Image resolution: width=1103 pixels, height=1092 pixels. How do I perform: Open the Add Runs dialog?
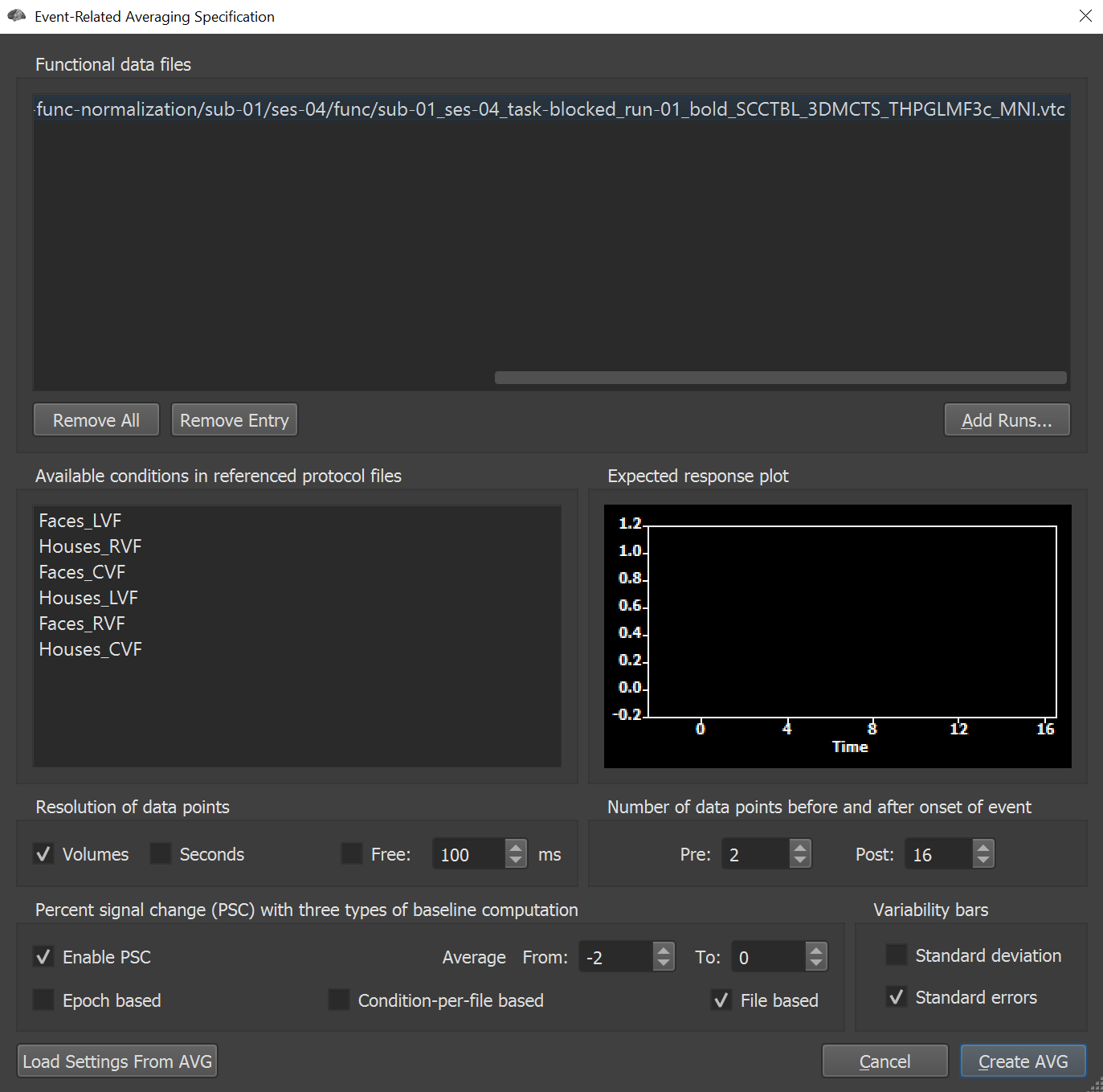(1007, 420)
